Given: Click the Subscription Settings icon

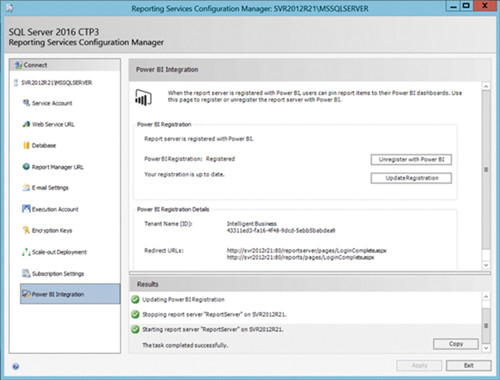Looking at the screenshot, I should click(26, 273).
